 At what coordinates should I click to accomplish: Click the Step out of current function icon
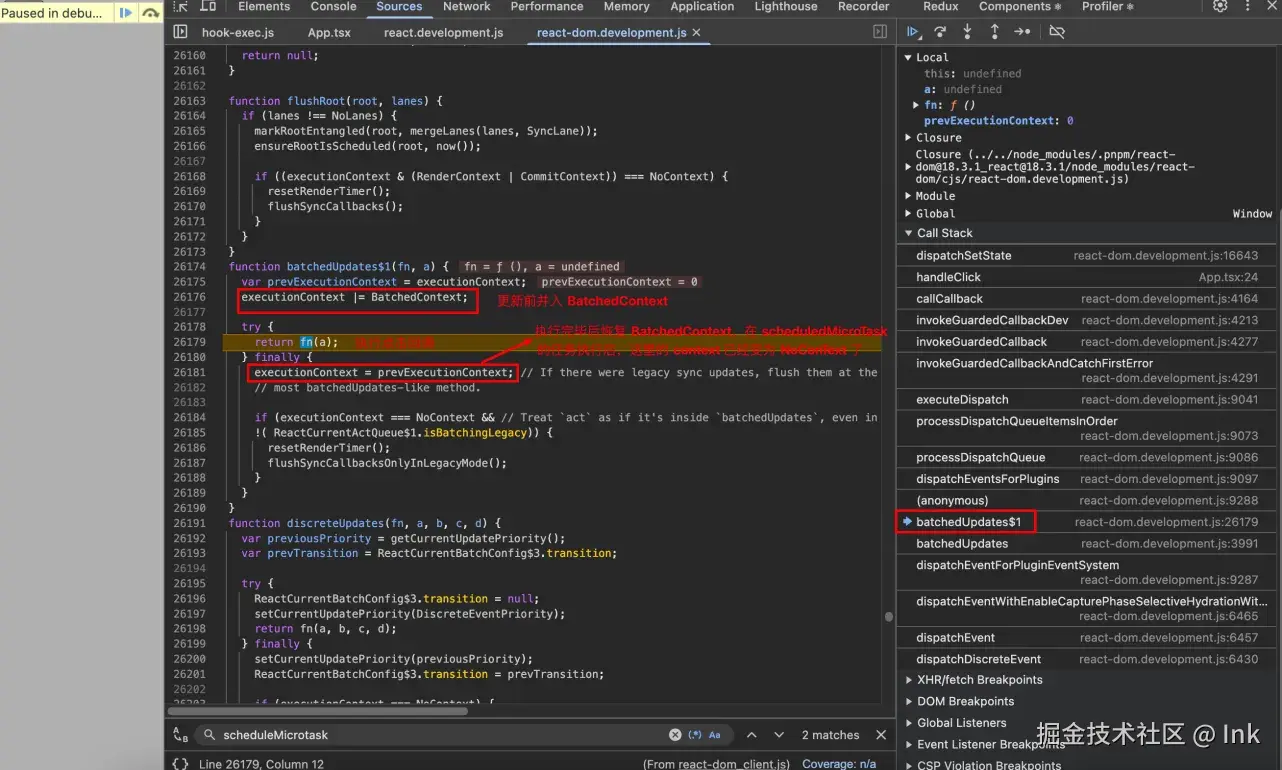click(994, 32)
